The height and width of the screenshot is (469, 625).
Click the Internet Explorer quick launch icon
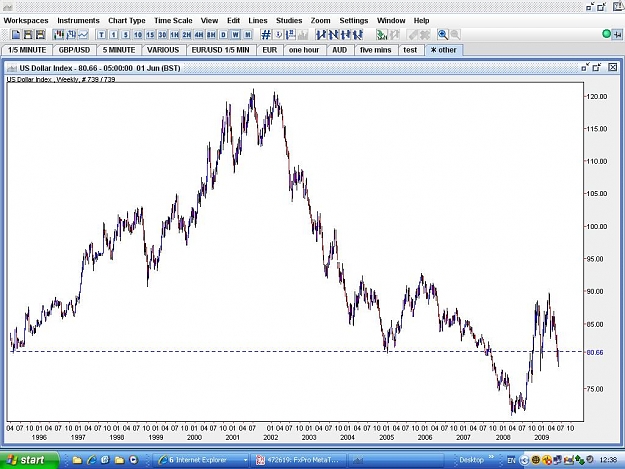[x=91, y=460]
